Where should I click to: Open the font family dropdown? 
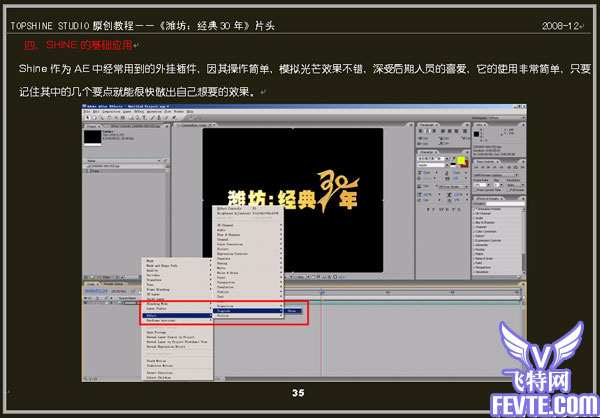[x=433, y=158]
